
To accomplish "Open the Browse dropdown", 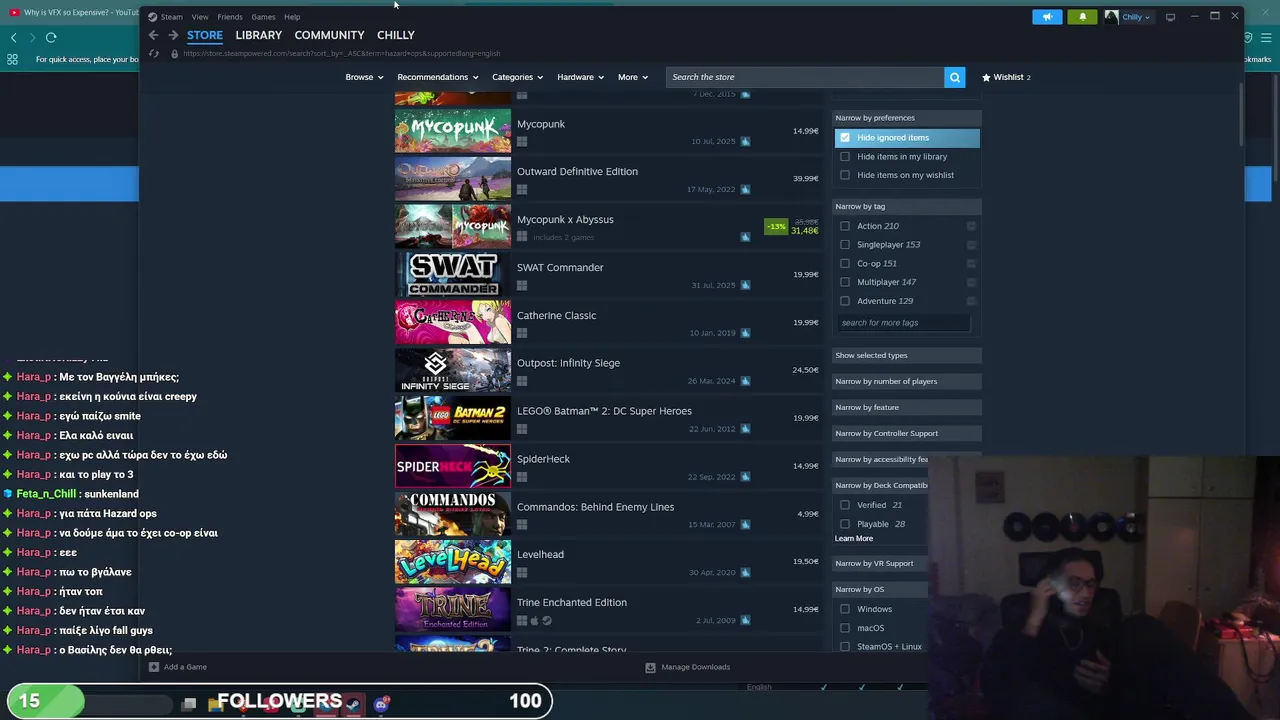I will 364,77.
